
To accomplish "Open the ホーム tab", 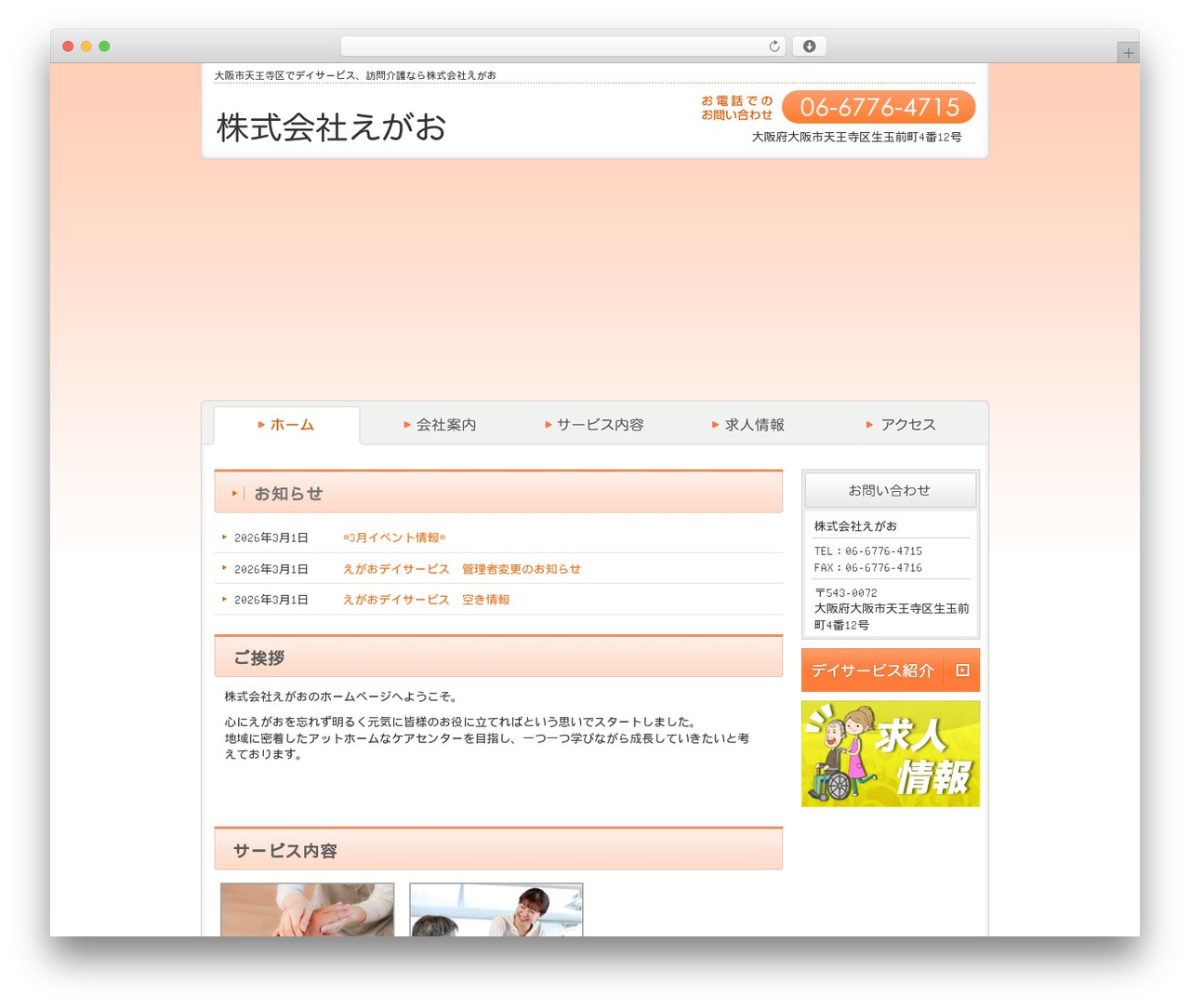I will coord(286,425).
